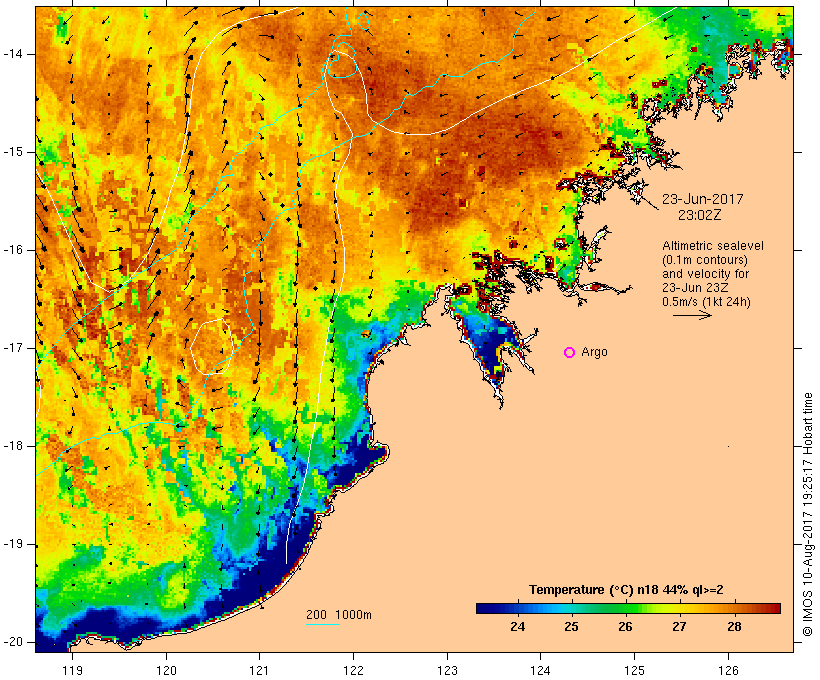
Task: Click the 'Temperature (°C) n18 44% ql>=2' title
Action: [626, 590]
